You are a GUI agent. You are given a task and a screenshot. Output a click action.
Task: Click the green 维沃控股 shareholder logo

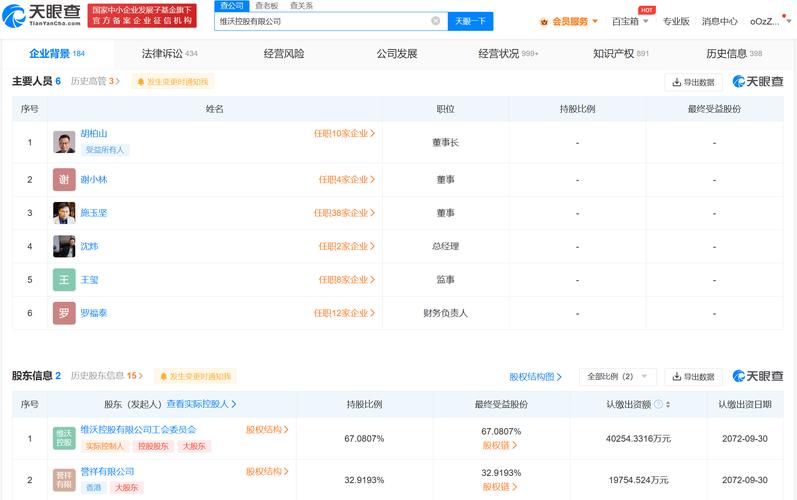(x=64, y=439)
